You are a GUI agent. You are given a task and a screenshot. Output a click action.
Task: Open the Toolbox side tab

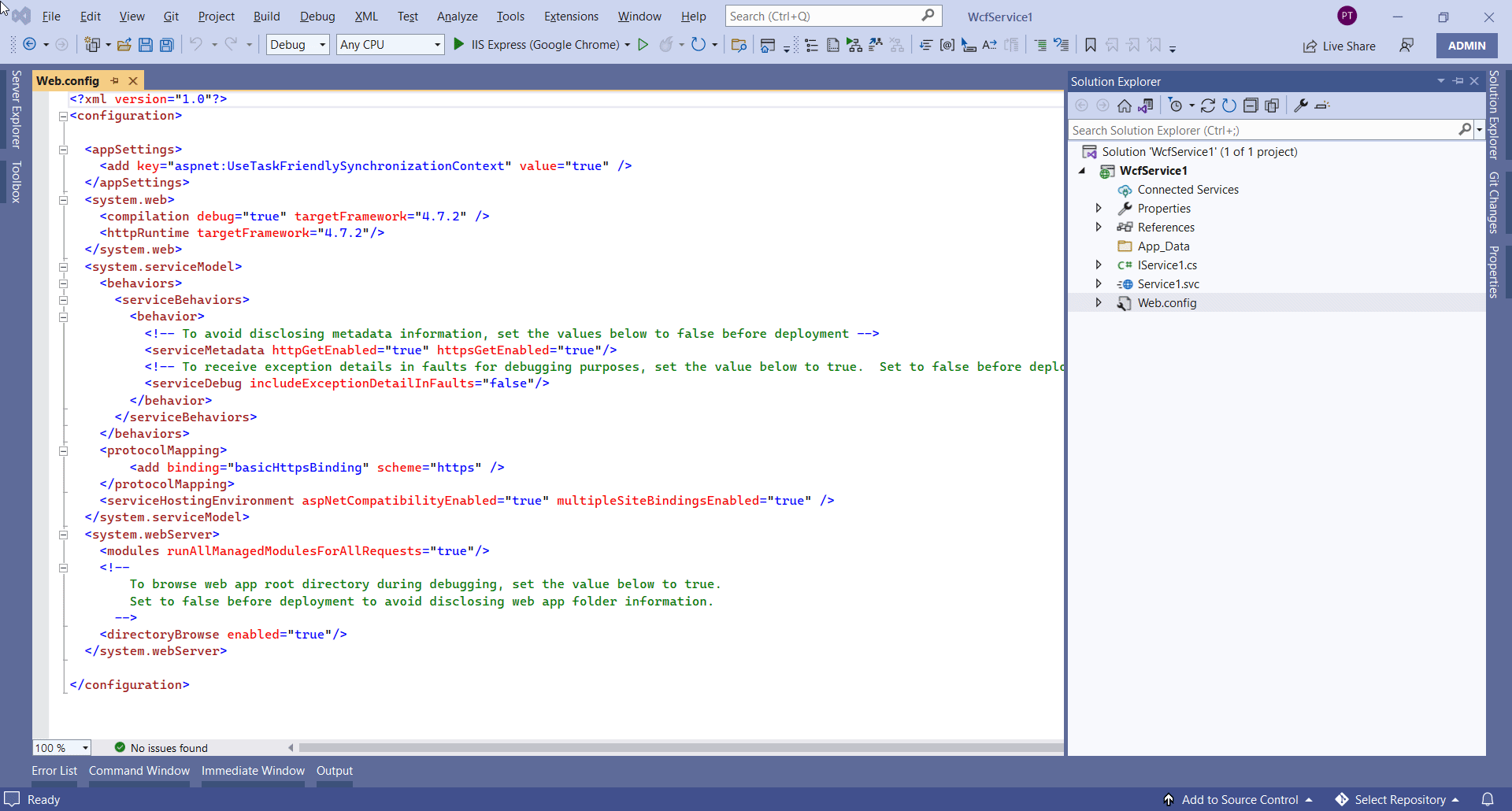click(16, 182)
